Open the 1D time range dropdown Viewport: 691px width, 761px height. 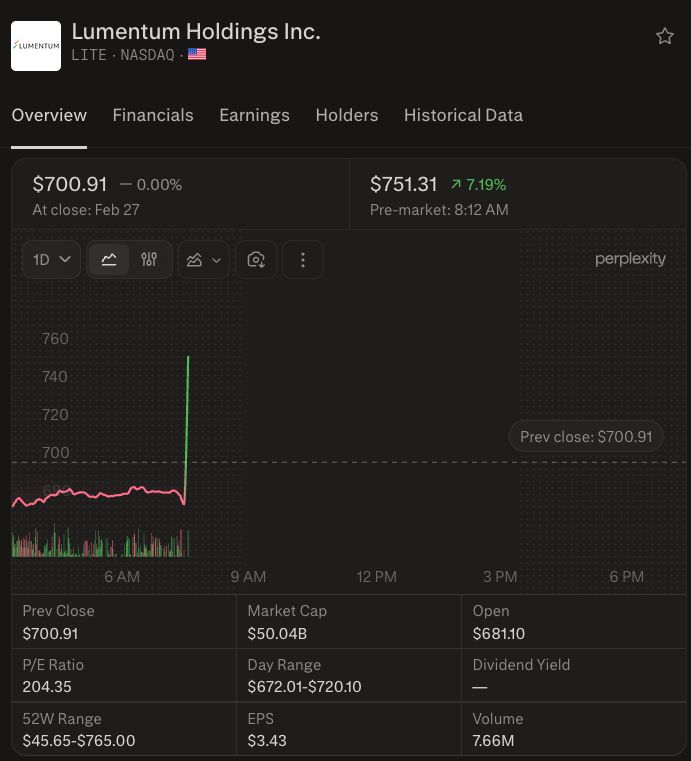click(x=51, y=260)
